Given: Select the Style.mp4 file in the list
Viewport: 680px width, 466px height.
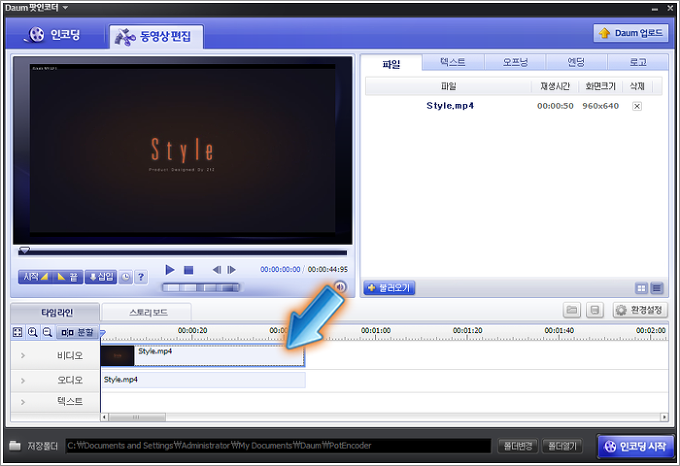Looking at the screenshot, I should click(450, 106).
